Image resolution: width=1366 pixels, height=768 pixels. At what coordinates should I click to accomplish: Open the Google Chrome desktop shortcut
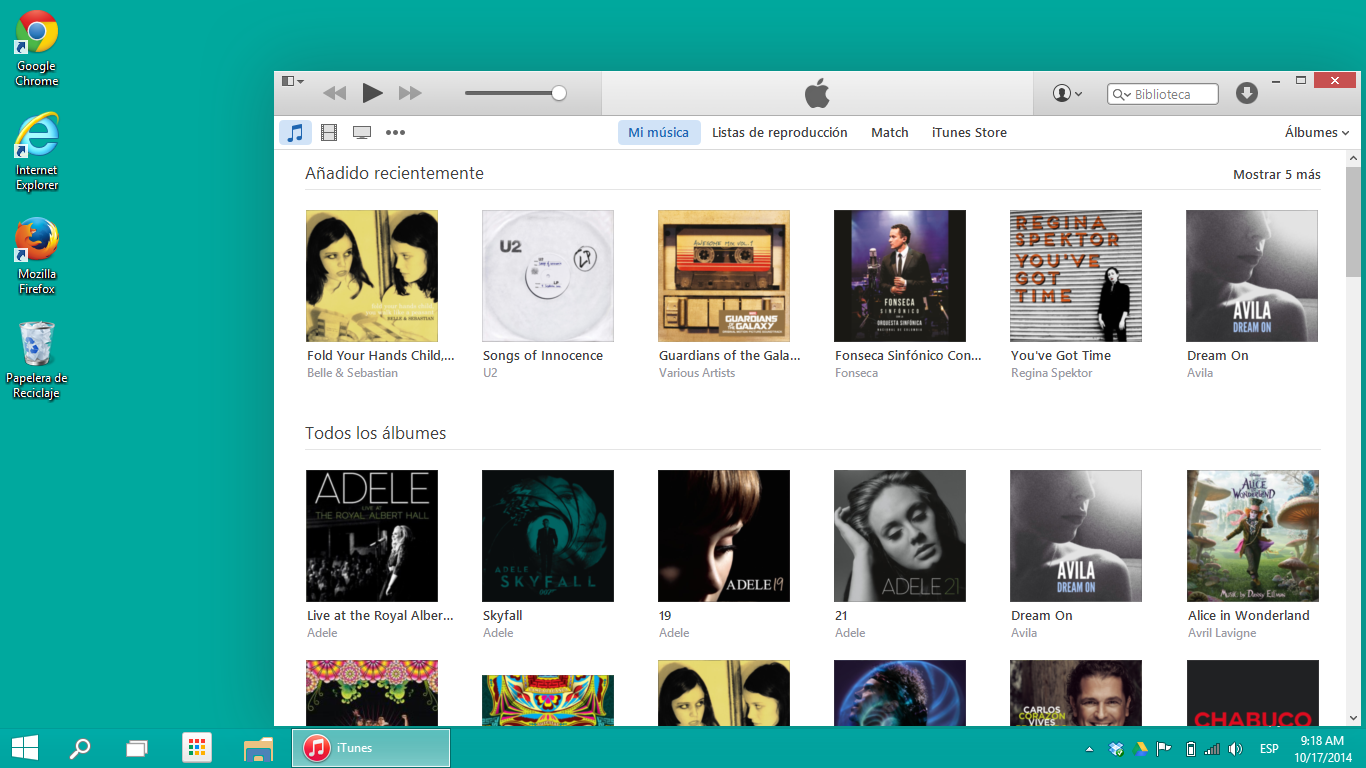[x=37, y=48]
